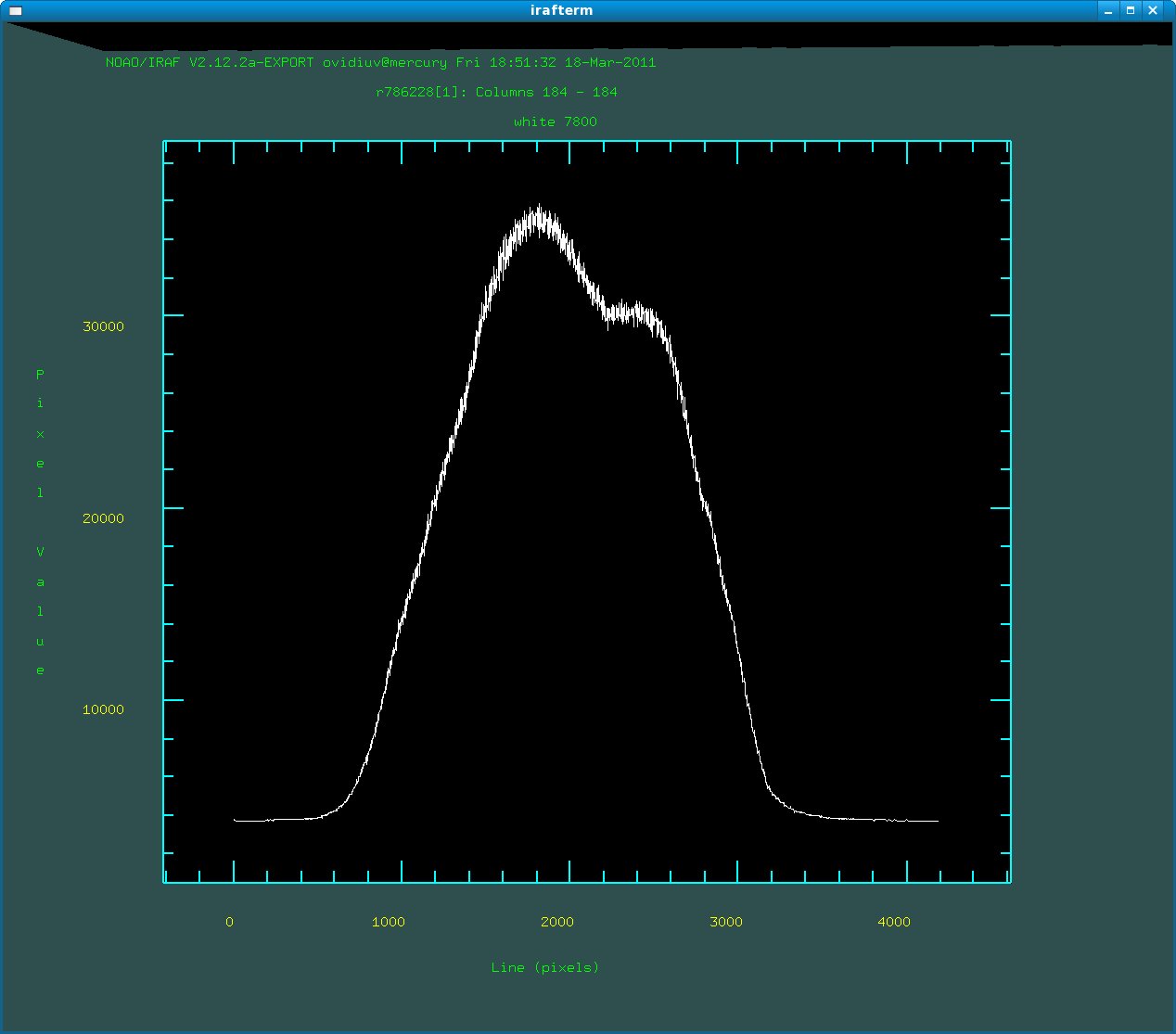This screenshot has width=1176, height=1034.
Task: Select the r786228[1] Columns 184 label
Action: (x=496, y=93)
